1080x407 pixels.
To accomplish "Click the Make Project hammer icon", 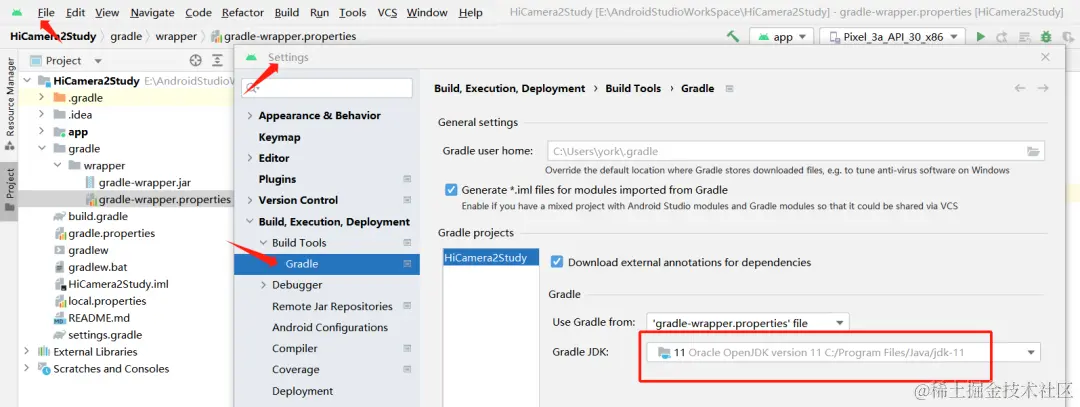I will (733, 36).
